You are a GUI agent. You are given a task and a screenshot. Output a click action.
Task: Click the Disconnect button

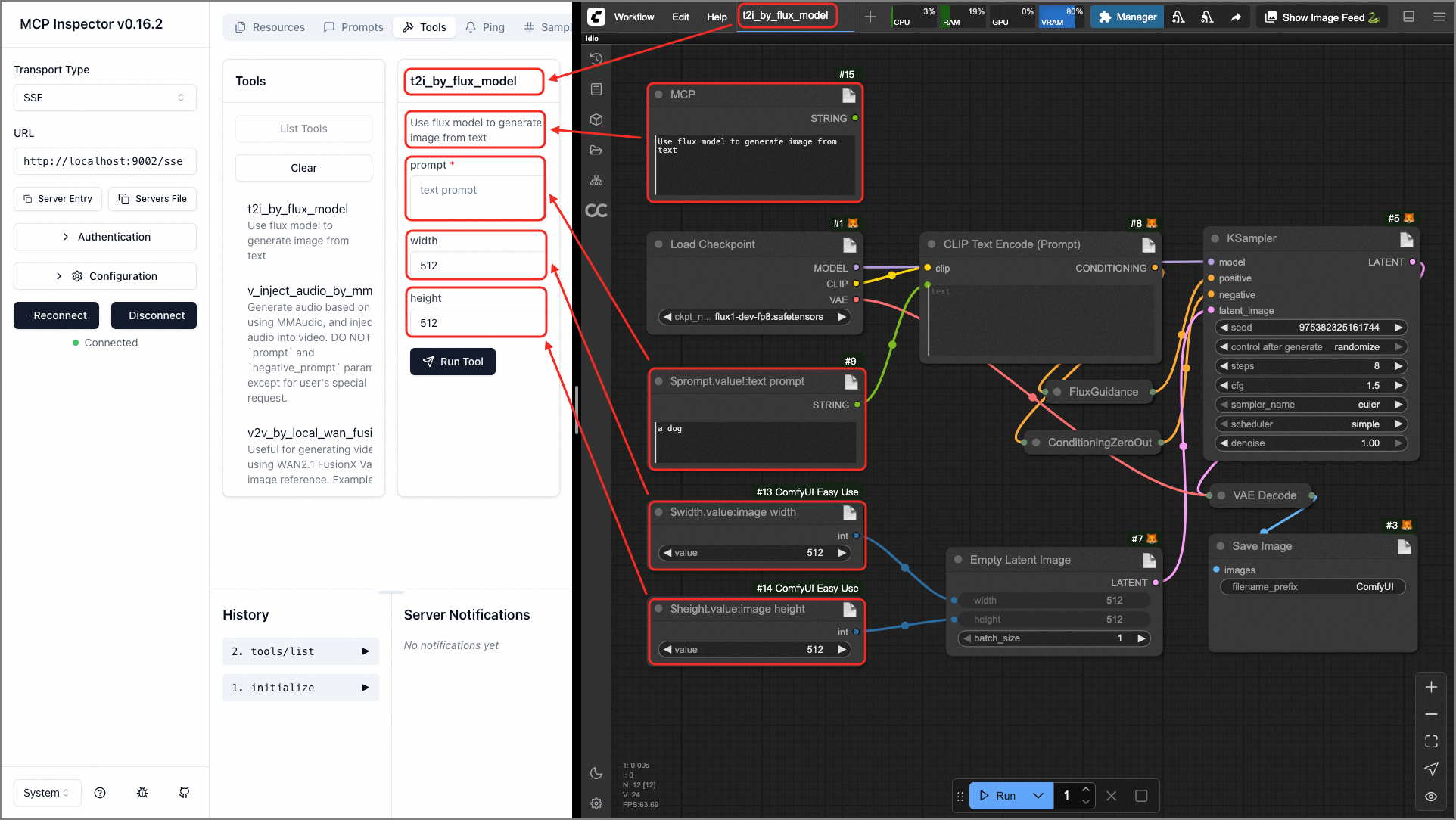pyautogui.click(x=156, y=315)
